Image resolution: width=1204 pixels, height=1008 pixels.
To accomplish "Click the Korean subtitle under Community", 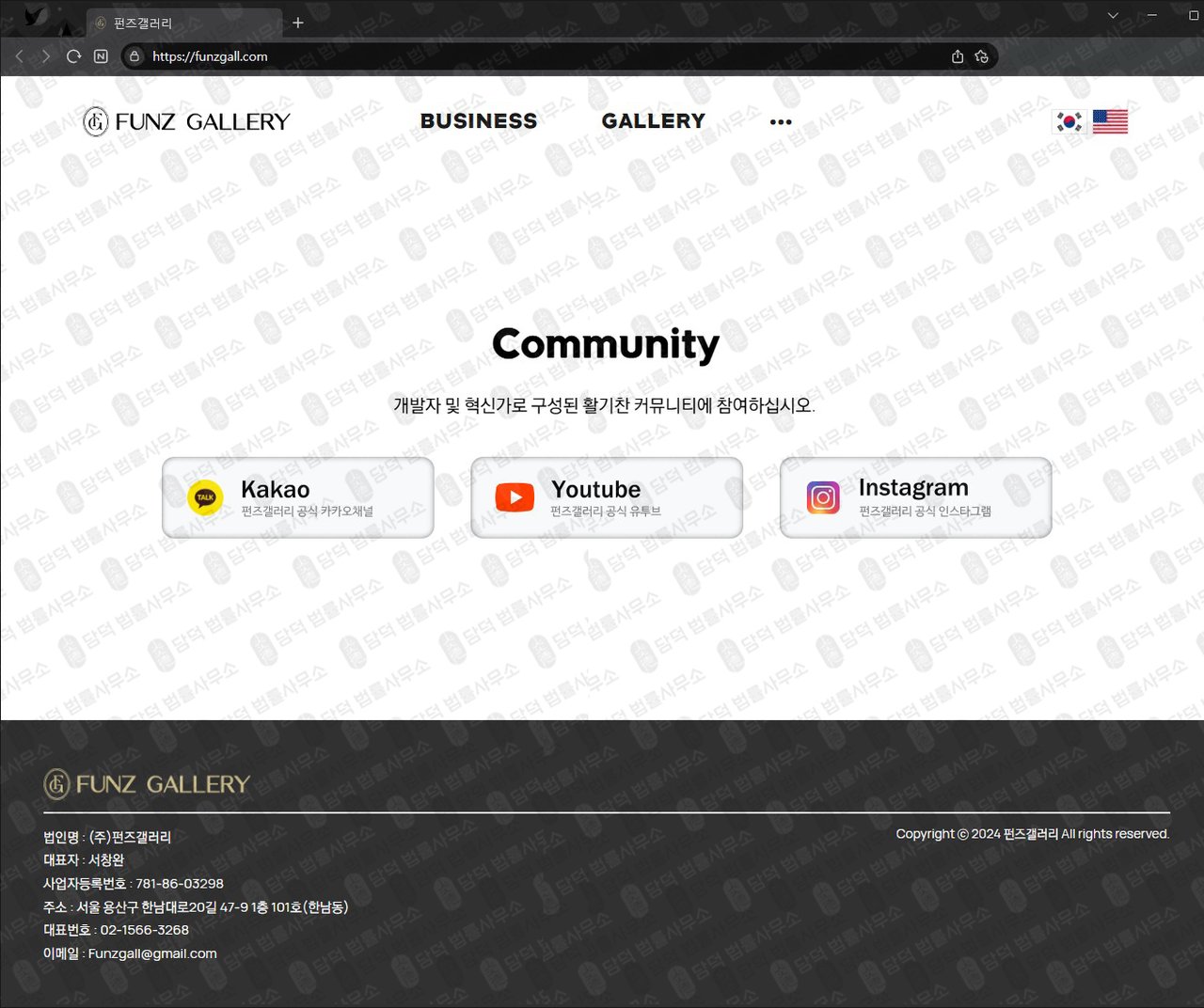I will point(604,405).
